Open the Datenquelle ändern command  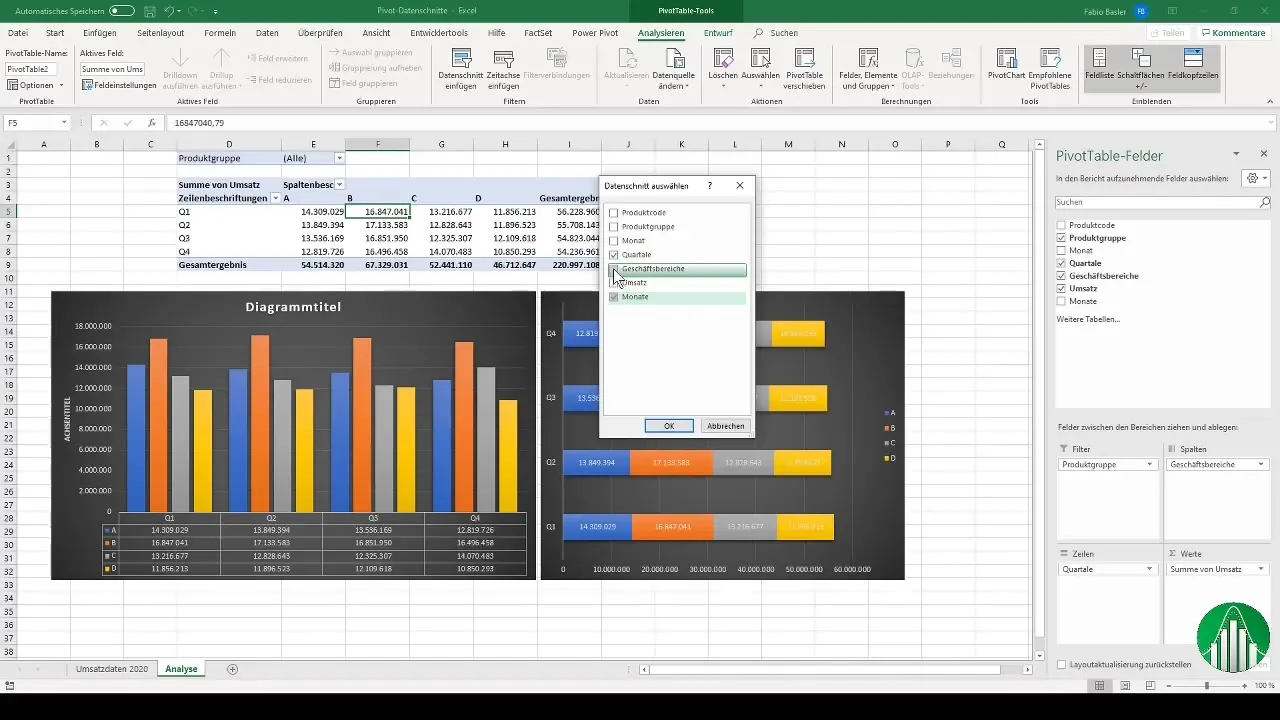click(673, 68)
